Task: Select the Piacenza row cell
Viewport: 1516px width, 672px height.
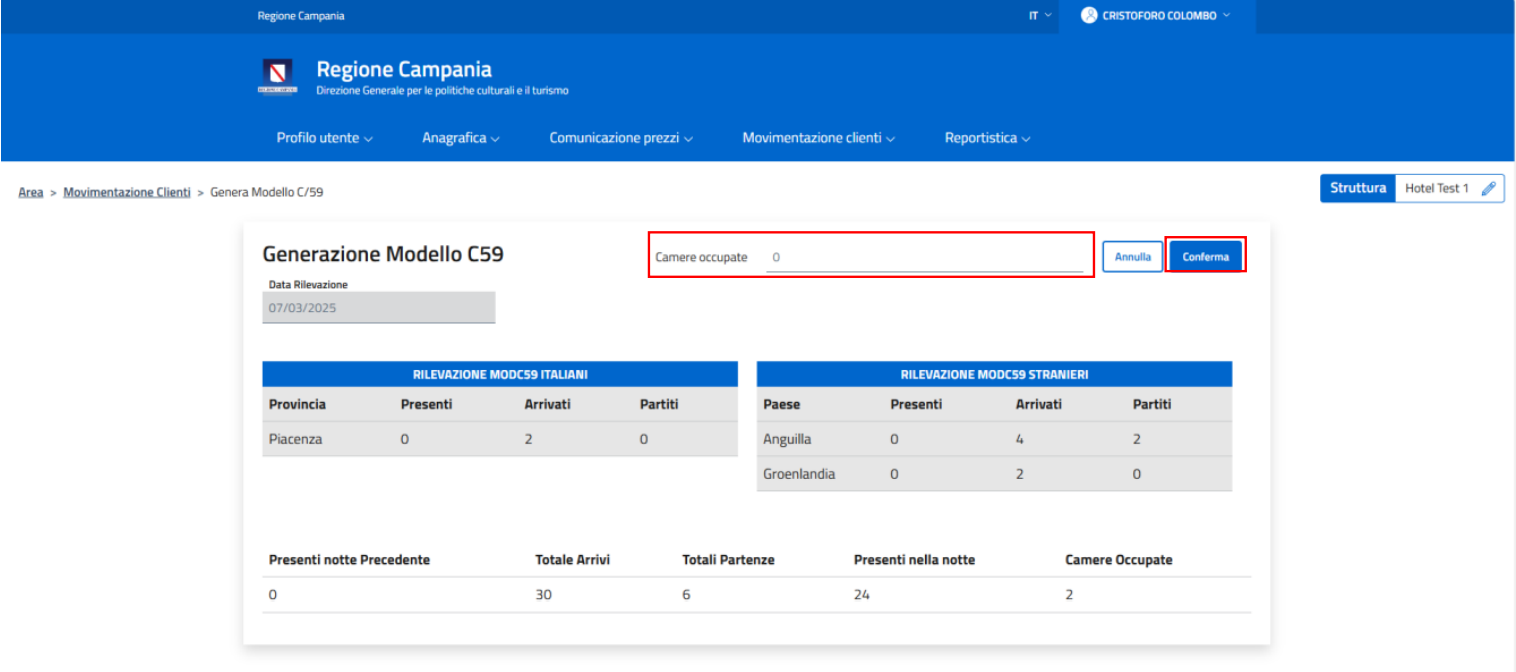Action: point(296,439)
